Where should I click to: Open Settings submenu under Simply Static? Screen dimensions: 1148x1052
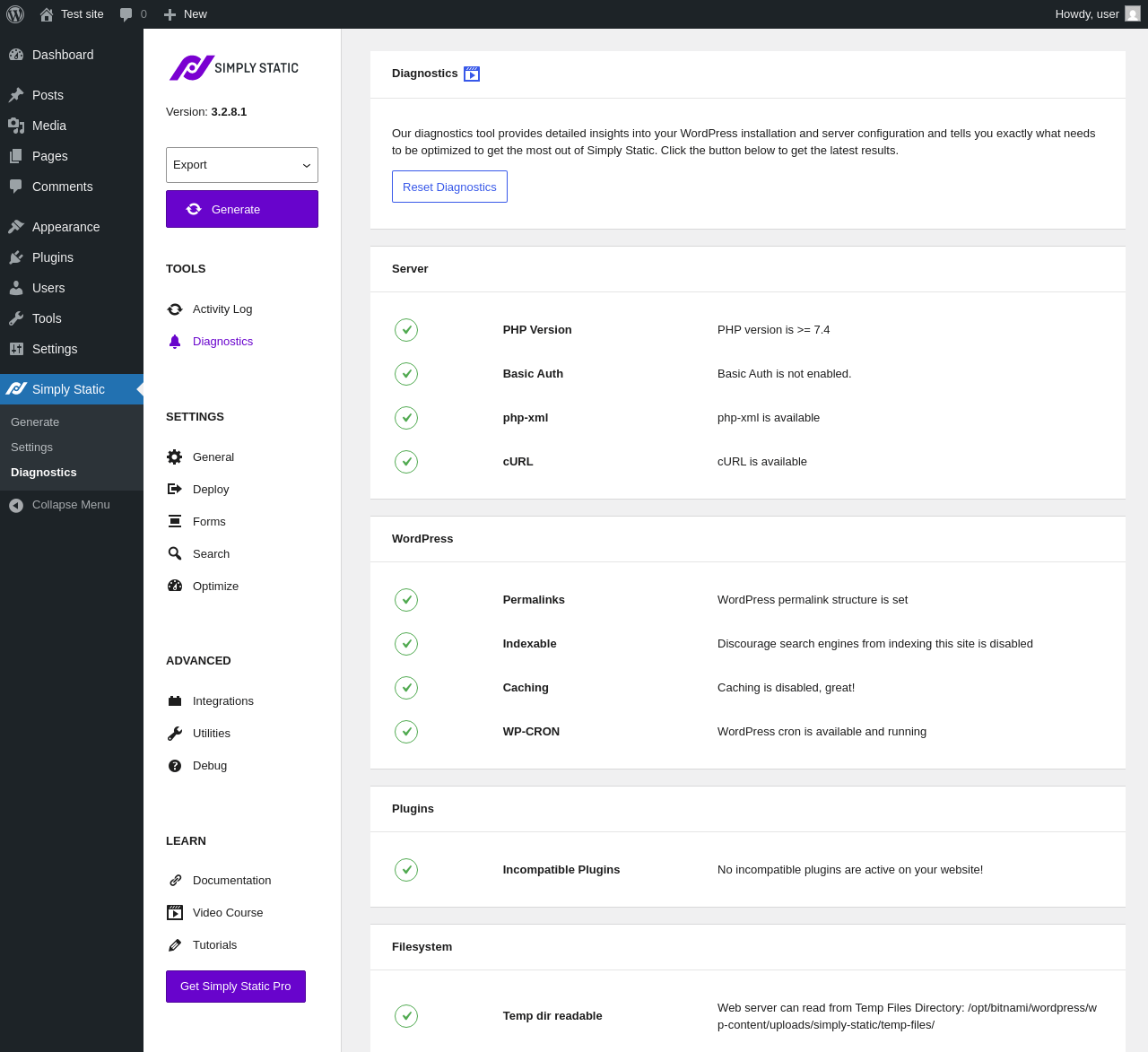coord(32,448)
